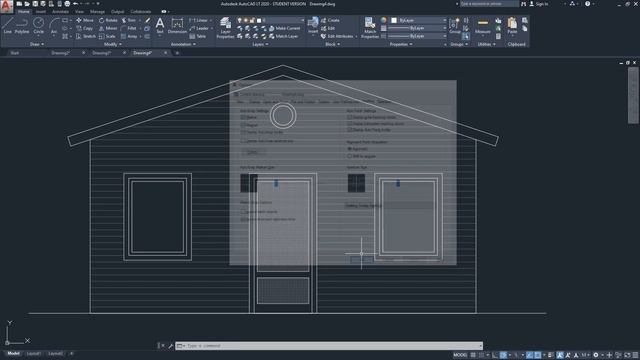Click the Stretch tool
The width and height of the screenshot is (640, 360).
[x=86, y=36]
